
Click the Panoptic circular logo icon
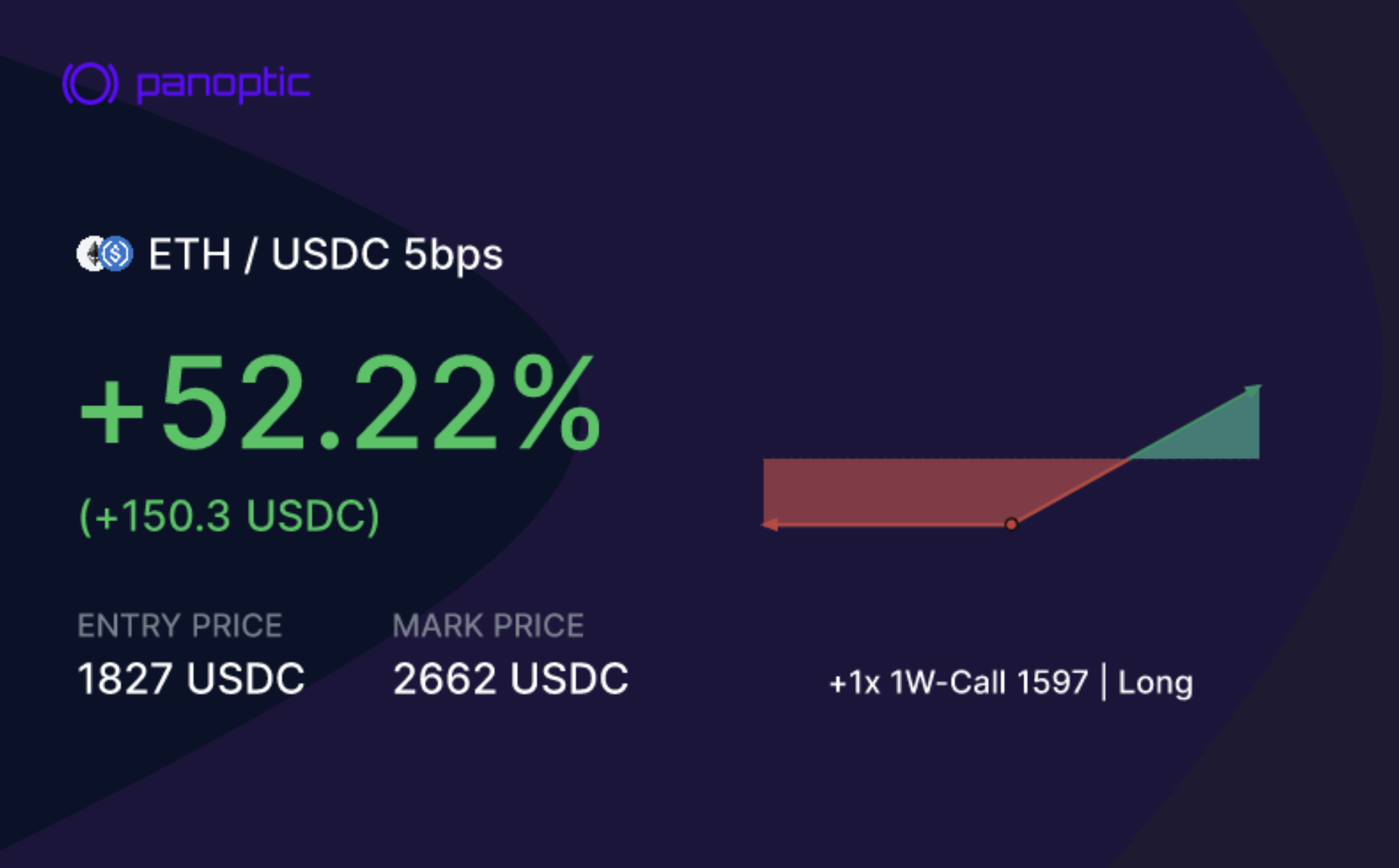(x=90, y=83)
